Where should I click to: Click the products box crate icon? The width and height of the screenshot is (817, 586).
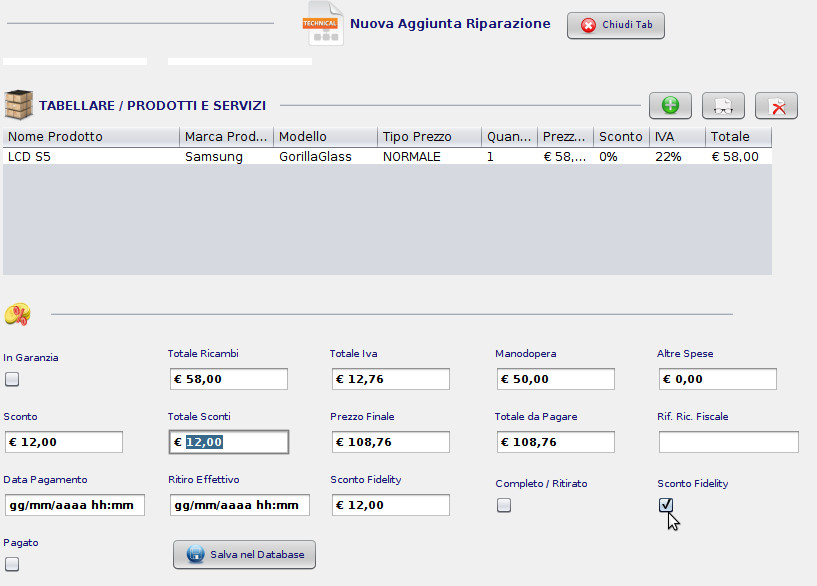point(19,105)
